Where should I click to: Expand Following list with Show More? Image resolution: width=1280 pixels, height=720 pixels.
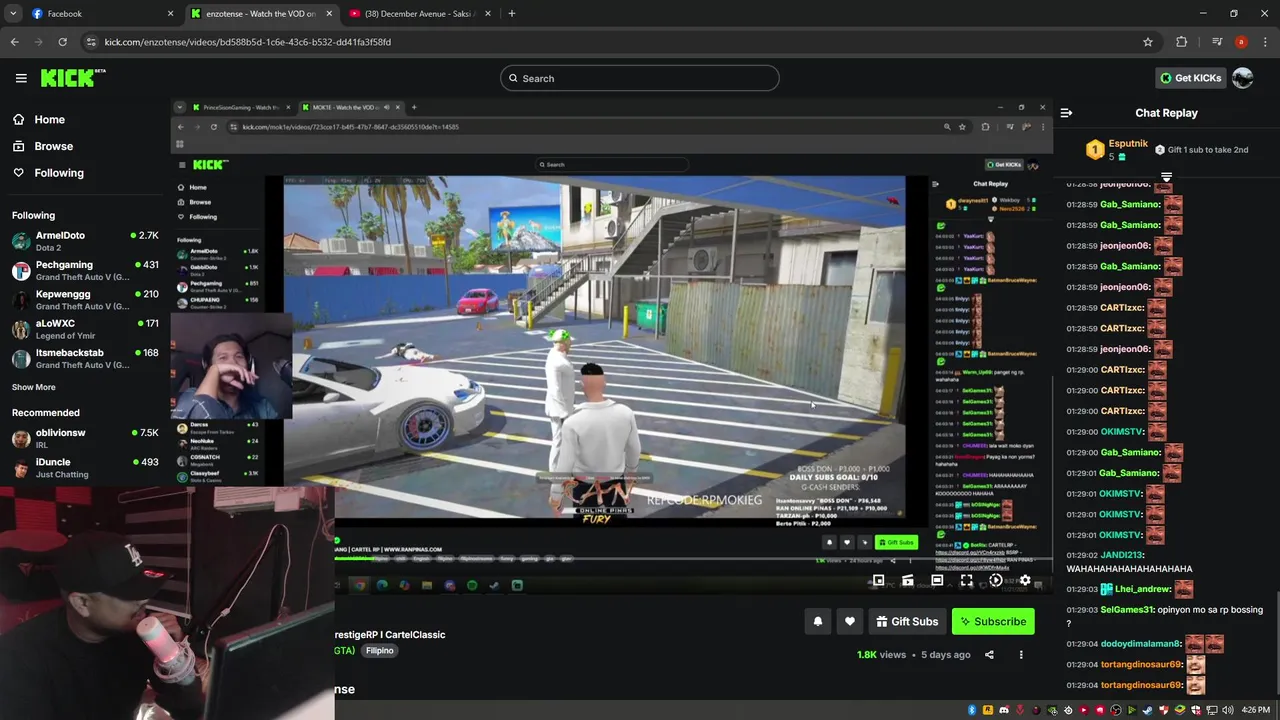pos(34,387)
